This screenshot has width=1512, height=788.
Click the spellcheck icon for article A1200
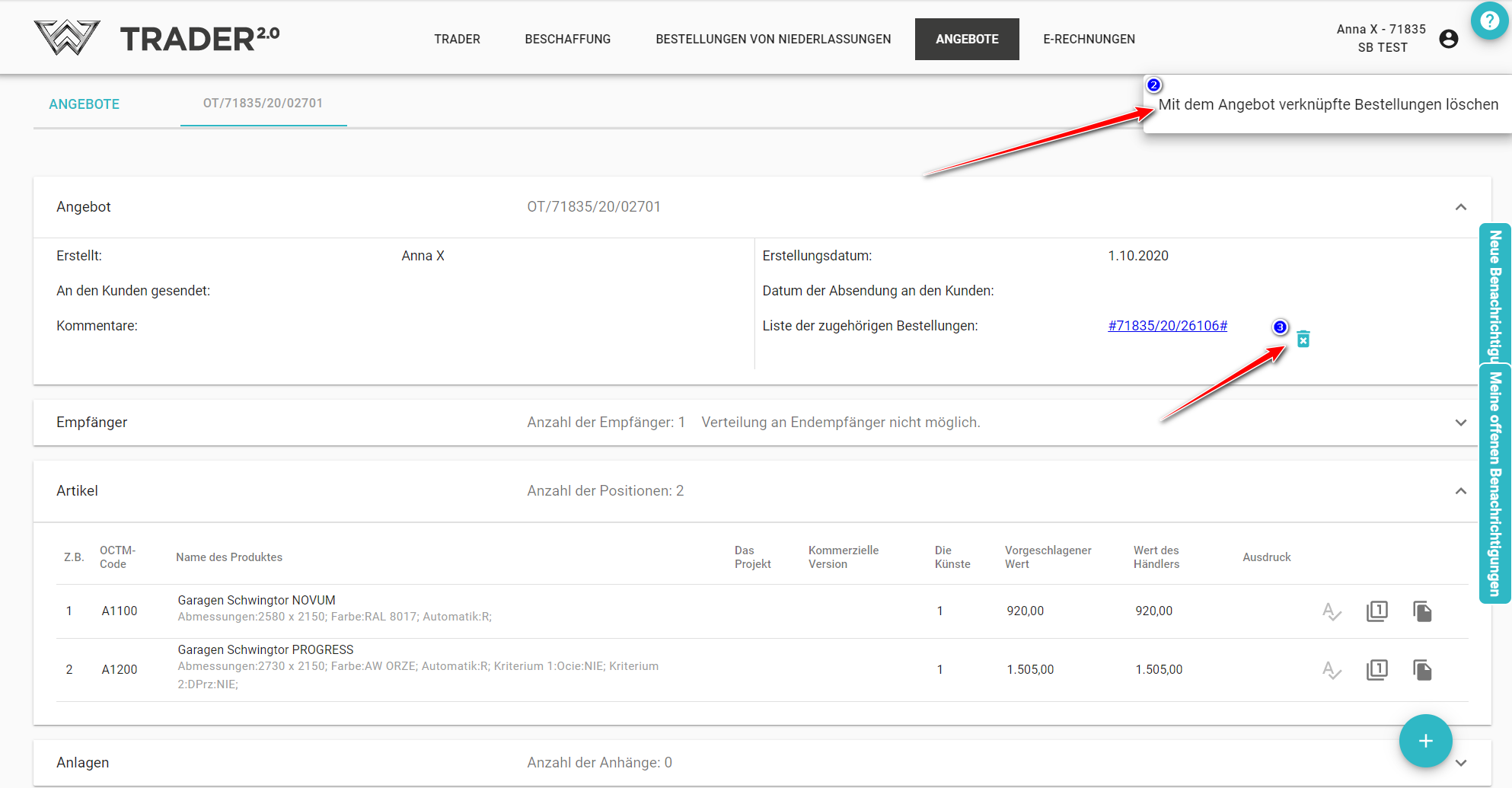pyautogui.click(x=1331, y=670)
